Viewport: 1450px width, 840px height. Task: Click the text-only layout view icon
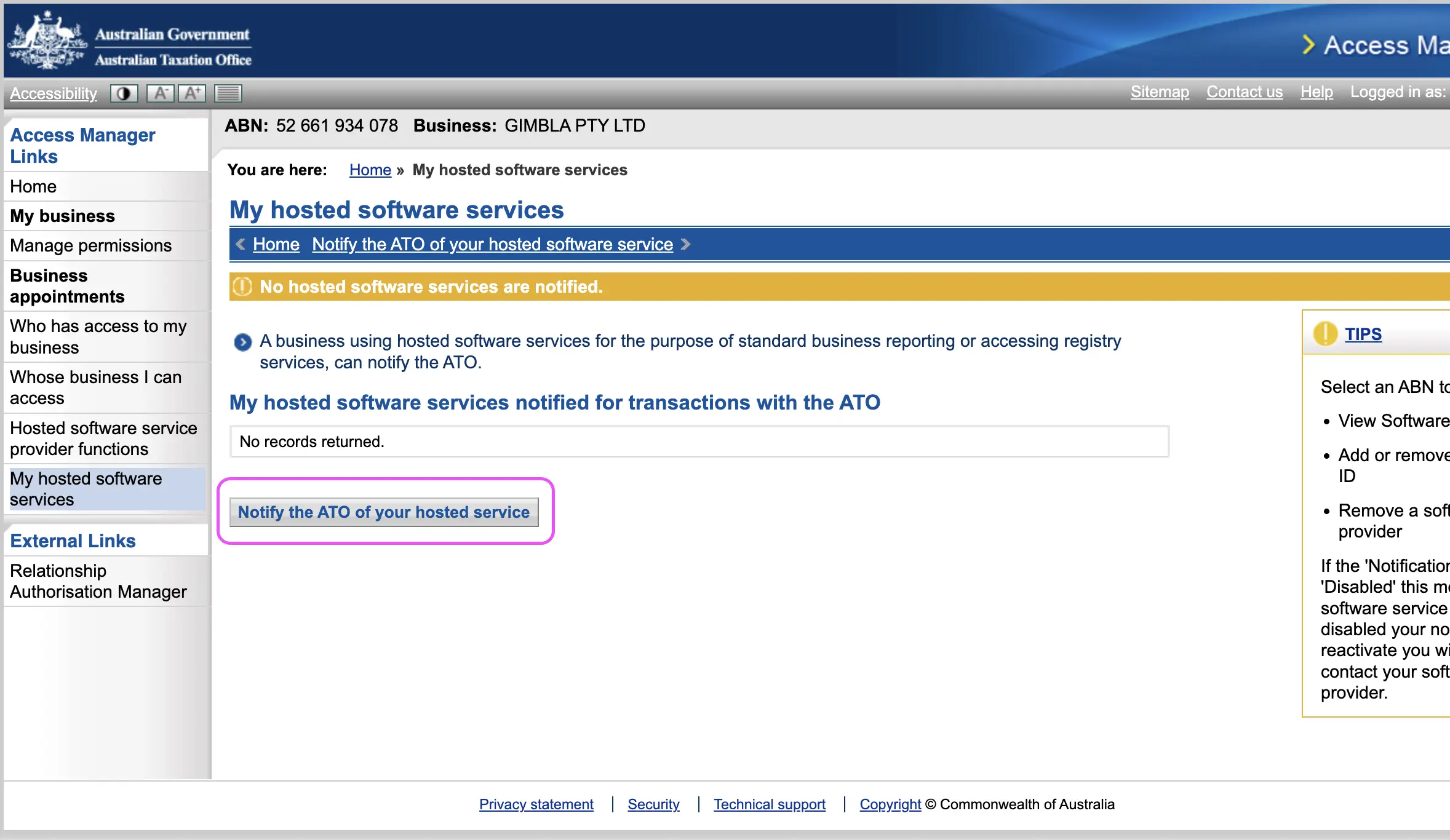coord(228,93)
